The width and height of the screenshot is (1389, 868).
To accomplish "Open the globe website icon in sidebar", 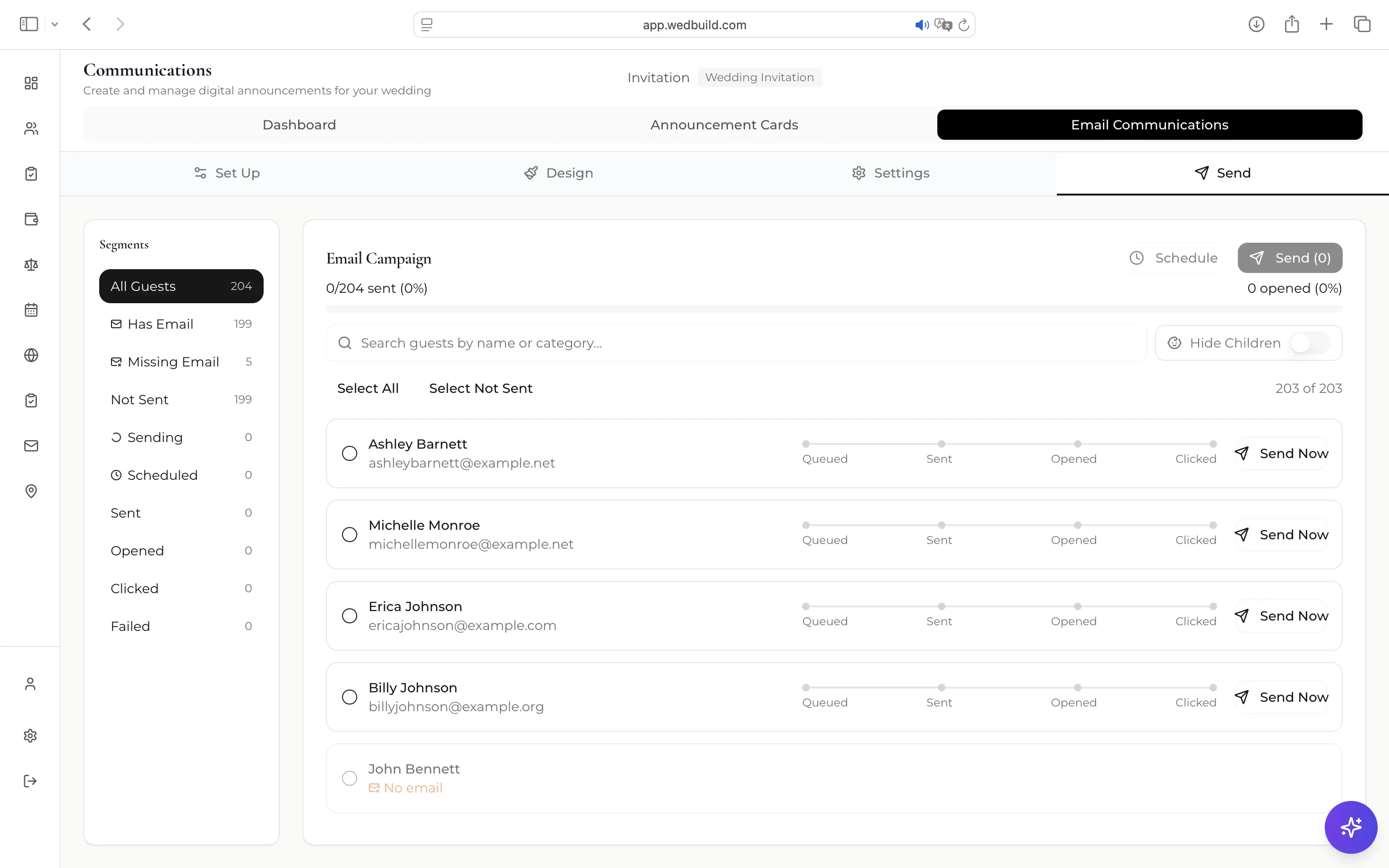I will 31,355.
